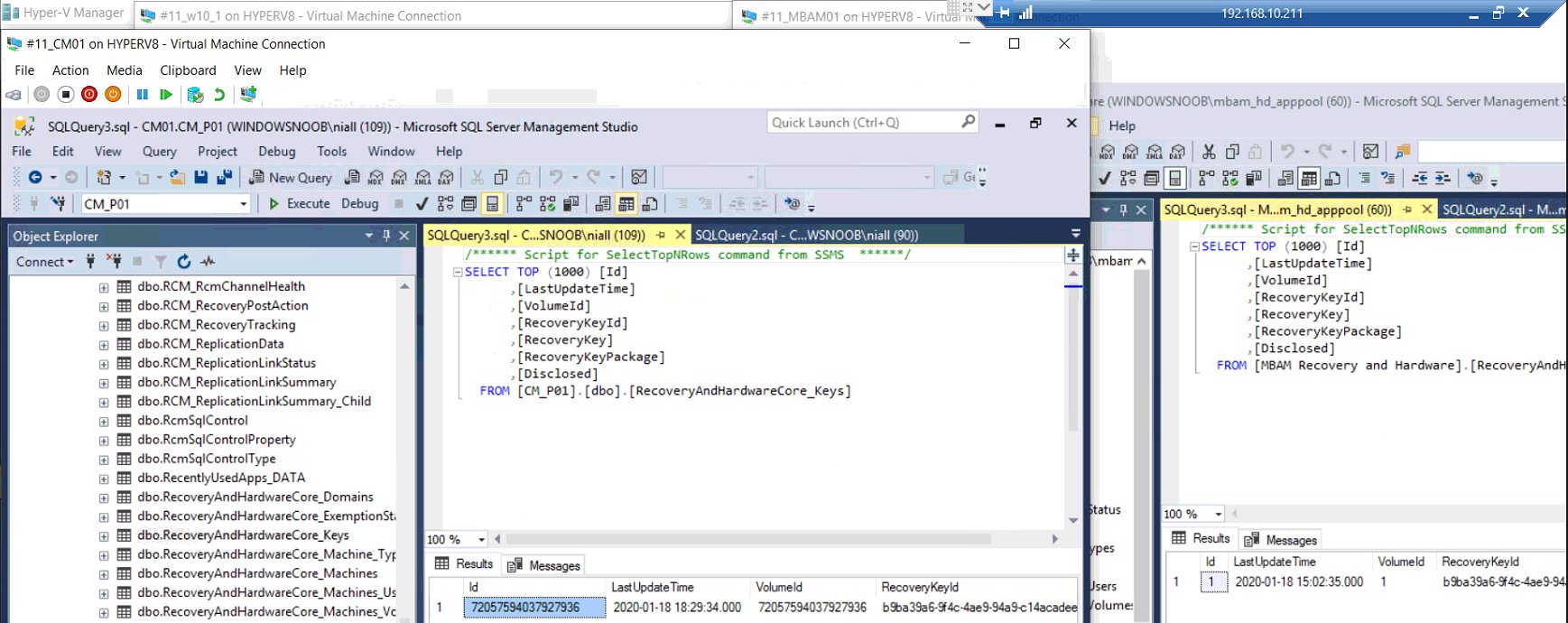Toggle Results to Grid in MBAM SSMS window

tap(1309, 178)
